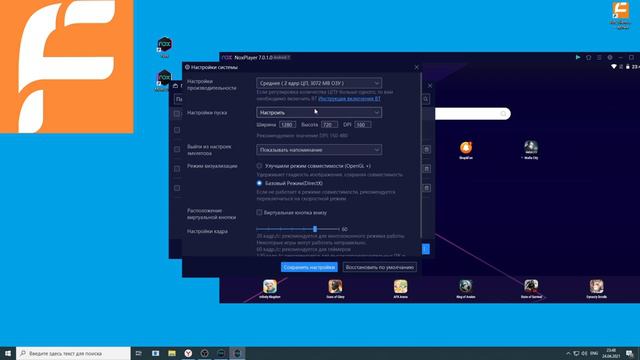
Task: Open the Windows notification center icon
Action: (x=630, y=353)
